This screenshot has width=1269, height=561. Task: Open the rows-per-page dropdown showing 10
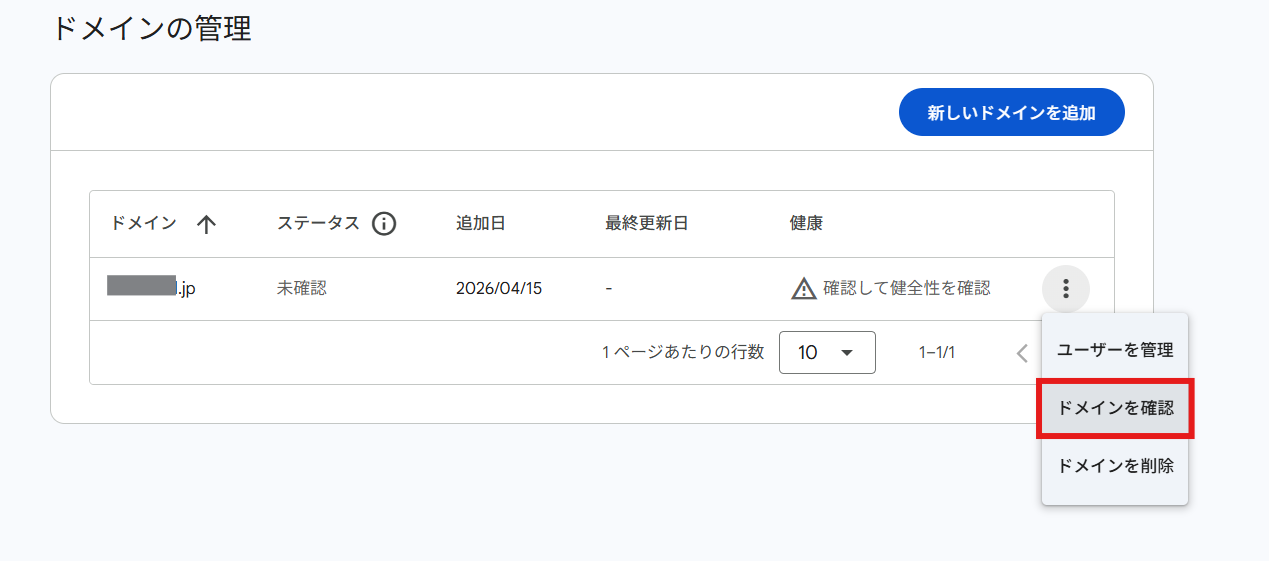[827, 352]
